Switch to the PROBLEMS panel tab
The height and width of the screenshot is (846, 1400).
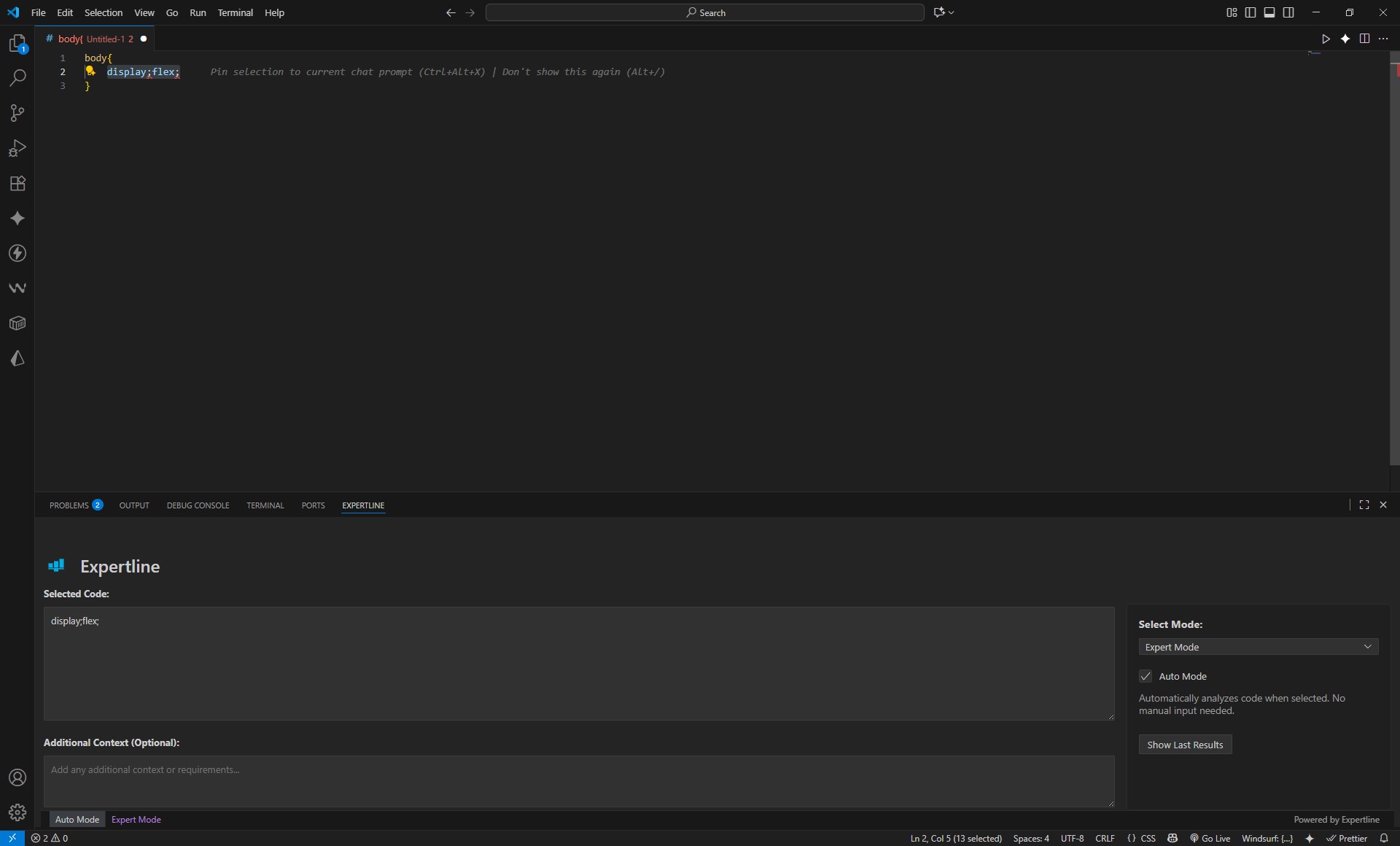coord(69,505)
